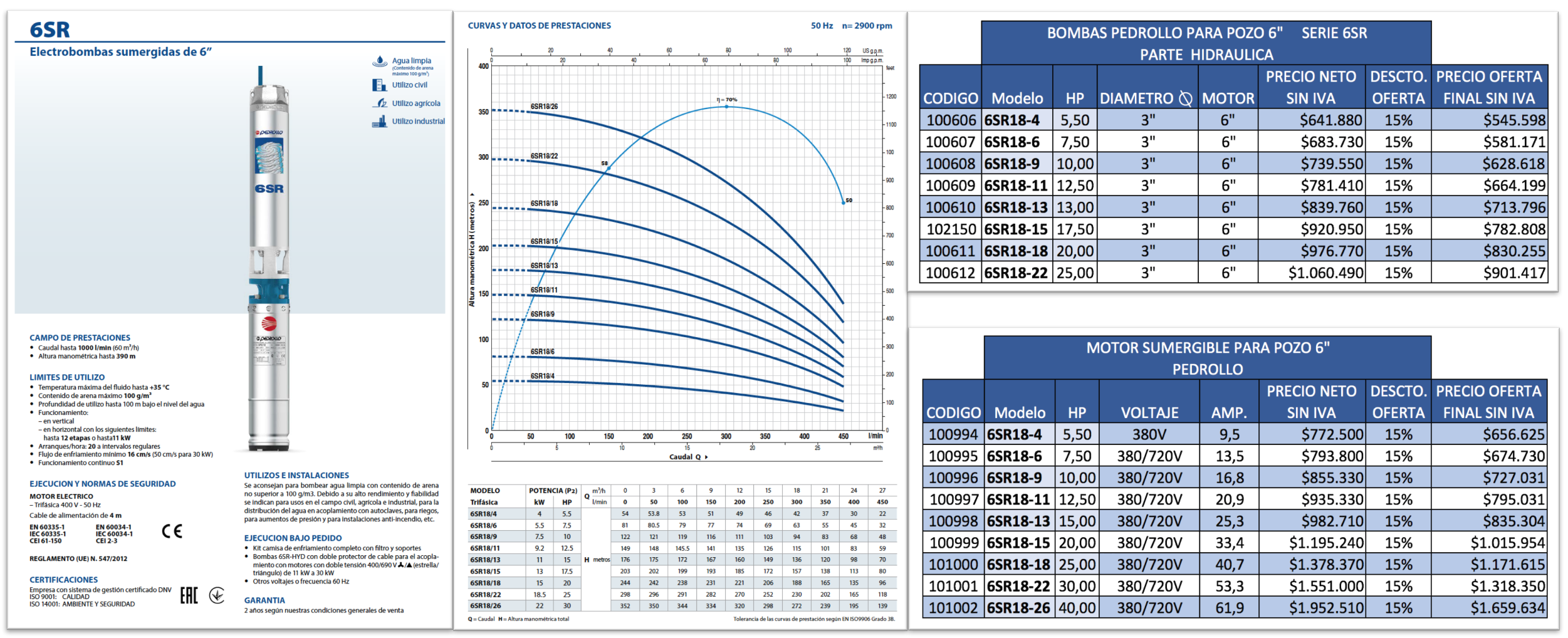Screen dimensions: 1568x638
Task: Click price $739.550 in hydraulic table
Action: coord(1331,164)
